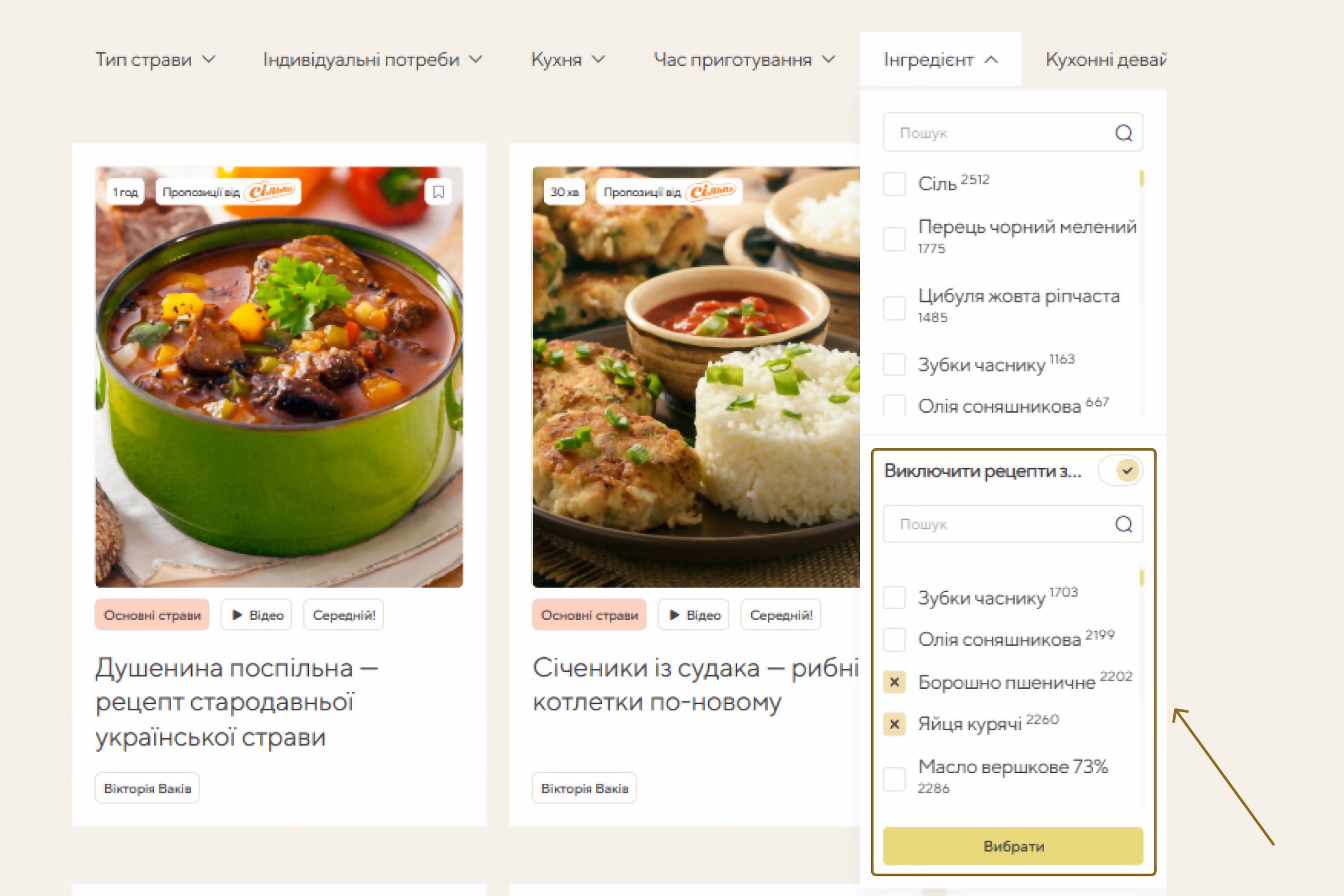
Task: Collapse the Інгредієнт filter tab
Action: pyautogui.click(x=940, y=60)
